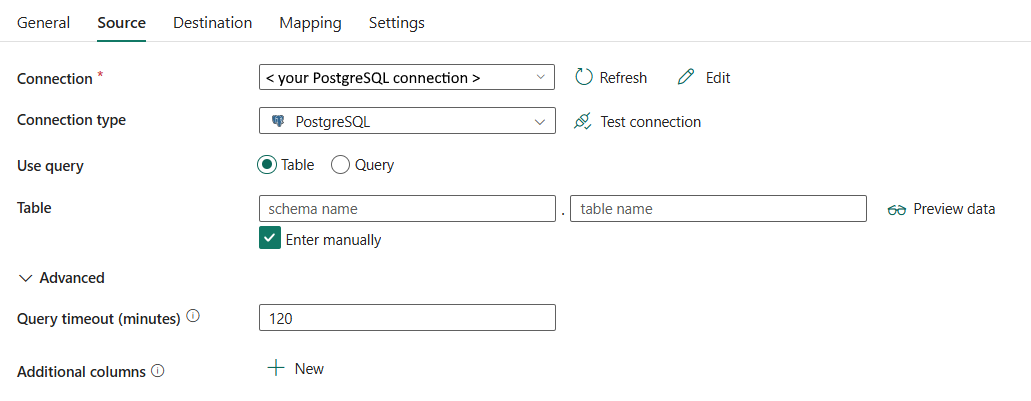
Task: Click the Preview data glasses icon
Action: click(896, 209)
